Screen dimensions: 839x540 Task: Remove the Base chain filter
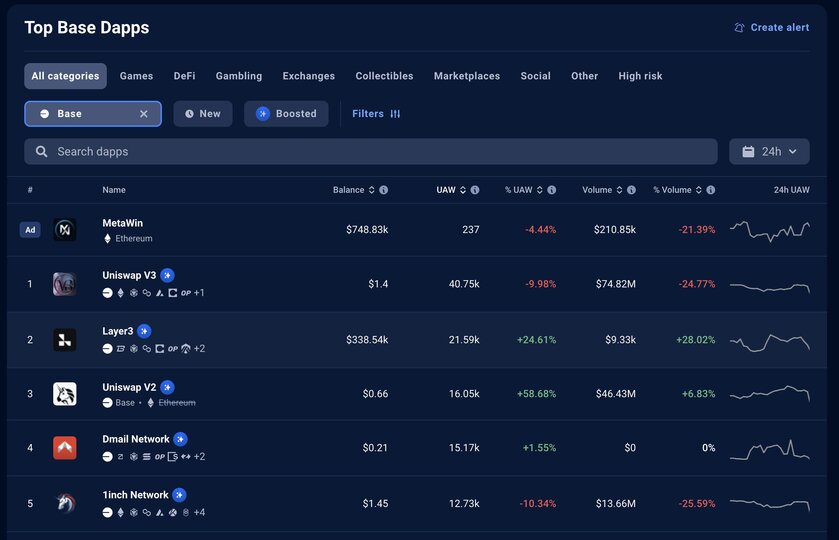pyautogui.click(x=143, y=114)
